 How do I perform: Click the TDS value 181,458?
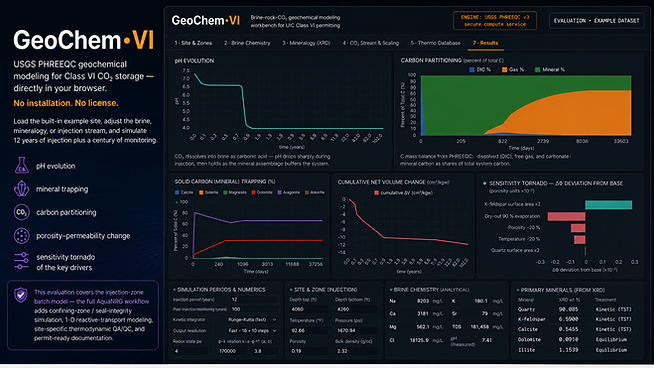click(x=479, y=327)
